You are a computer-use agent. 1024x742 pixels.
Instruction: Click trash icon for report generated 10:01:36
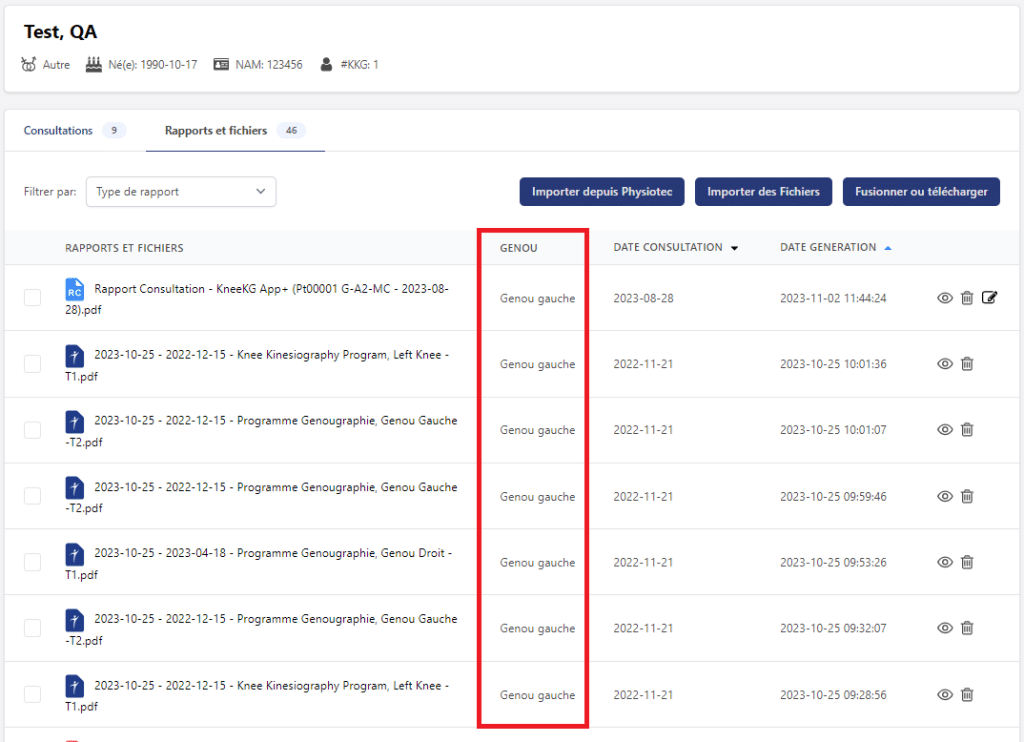967,364
